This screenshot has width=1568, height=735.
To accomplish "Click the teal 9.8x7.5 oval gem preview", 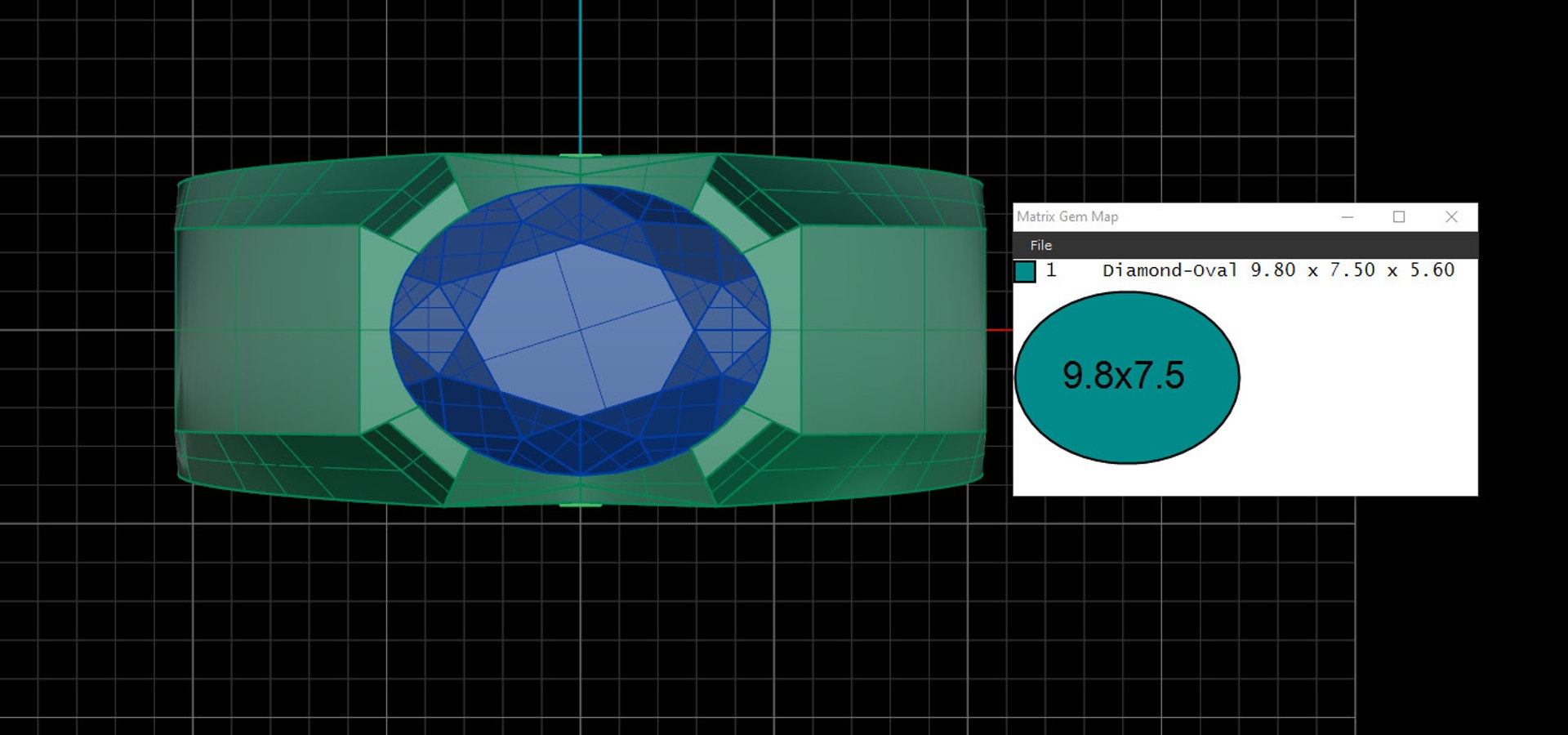I will click(1127, 377).
